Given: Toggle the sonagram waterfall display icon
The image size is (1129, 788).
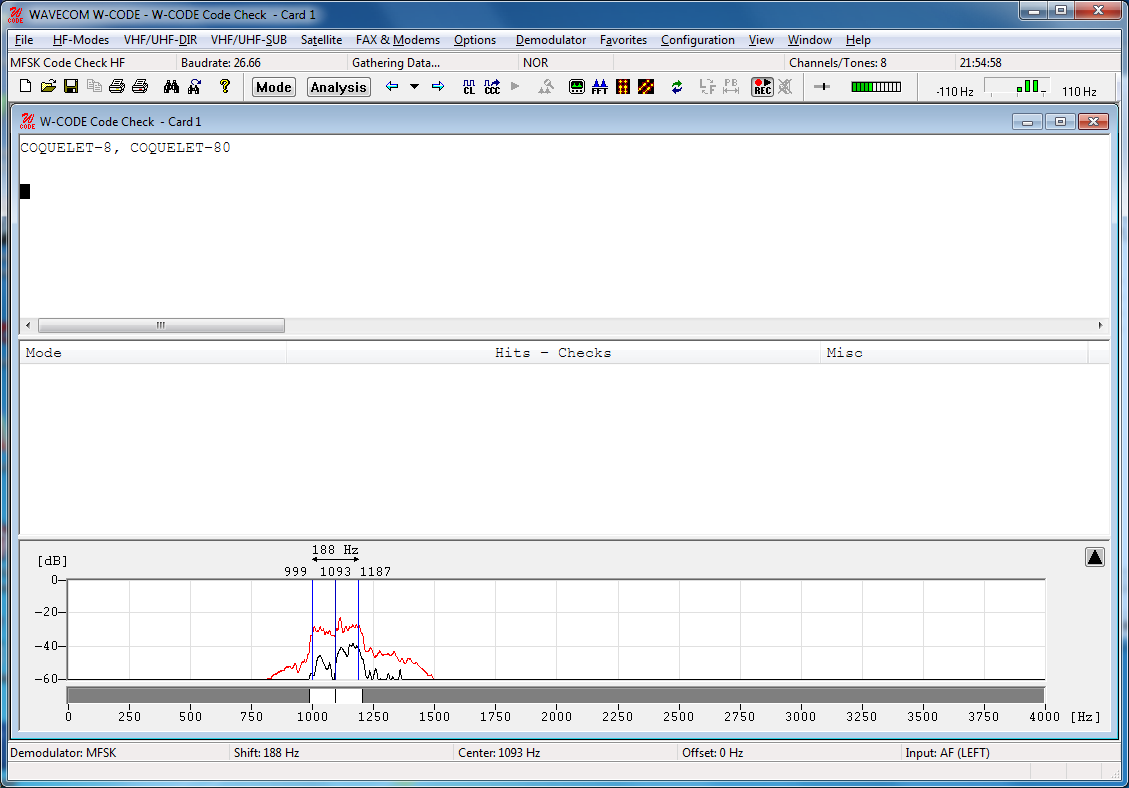Looking at the screenshot, I should tap(623, 87).
